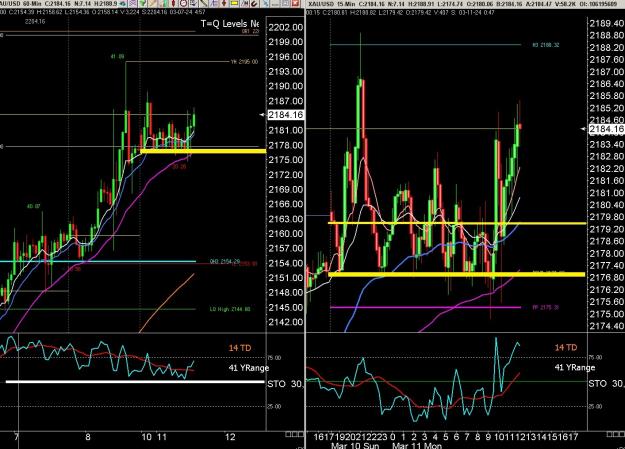Click the green icon beside the purple grid
This screenshot has width=625, height=449.
tap(143, 4)
